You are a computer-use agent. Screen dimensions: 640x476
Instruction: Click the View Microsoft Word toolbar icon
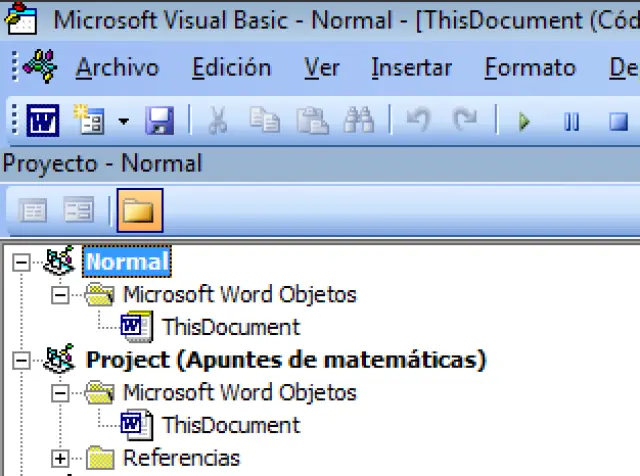click(x=44, y=122)
